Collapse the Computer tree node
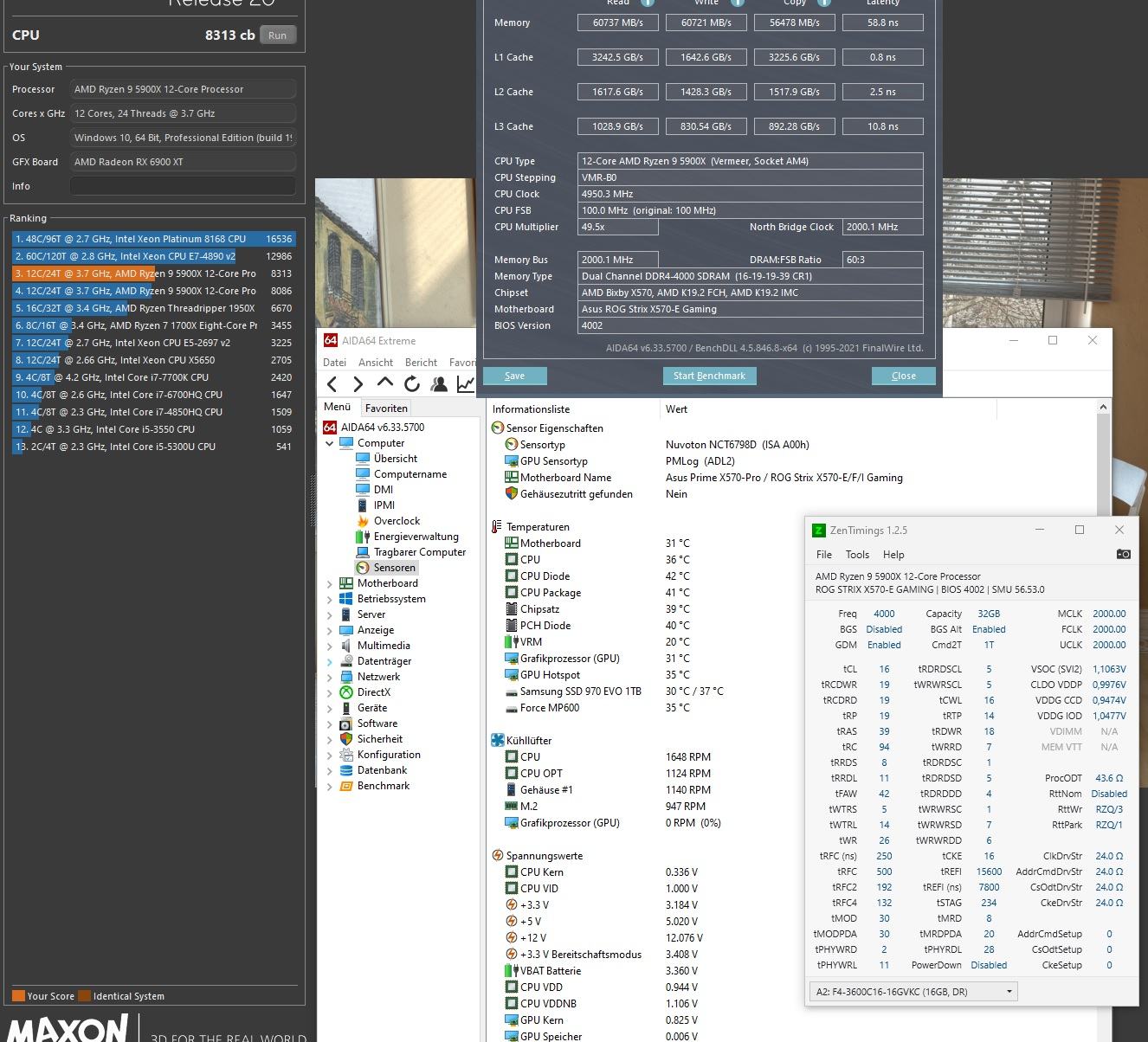Image resolution: width=1148 pixels, height=1042 pixels. [x=329, y=443]
